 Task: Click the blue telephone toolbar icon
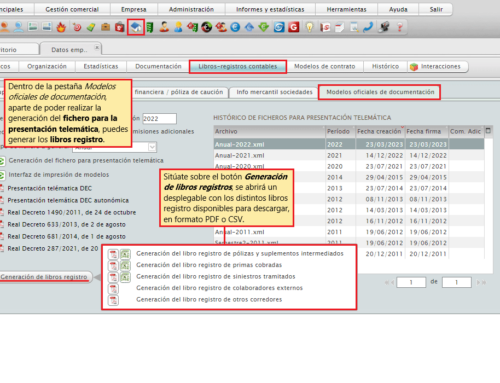(x=368, y=27)
